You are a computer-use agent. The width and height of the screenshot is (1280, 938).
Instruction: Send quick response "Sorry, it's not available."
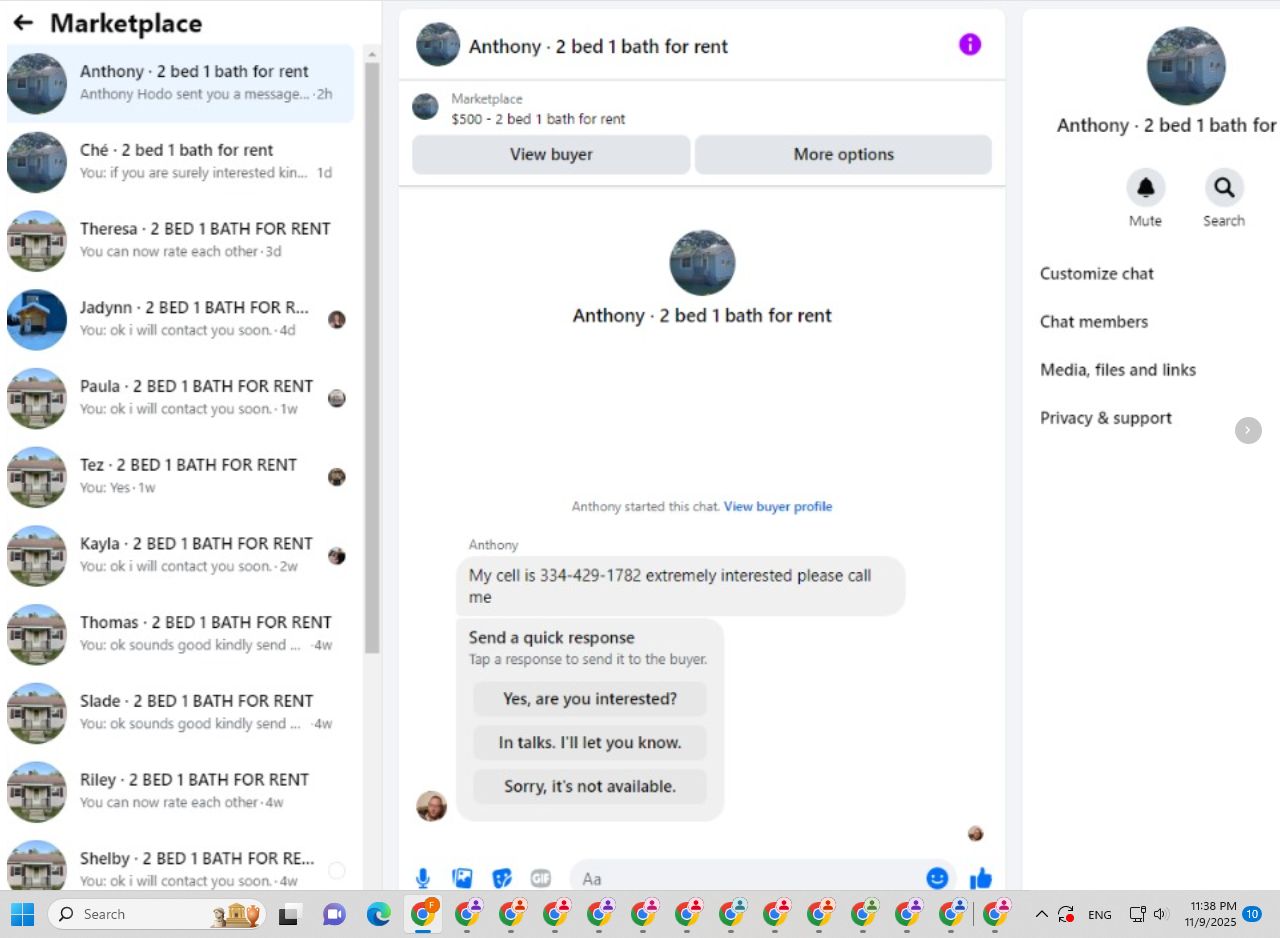(590, 787)
